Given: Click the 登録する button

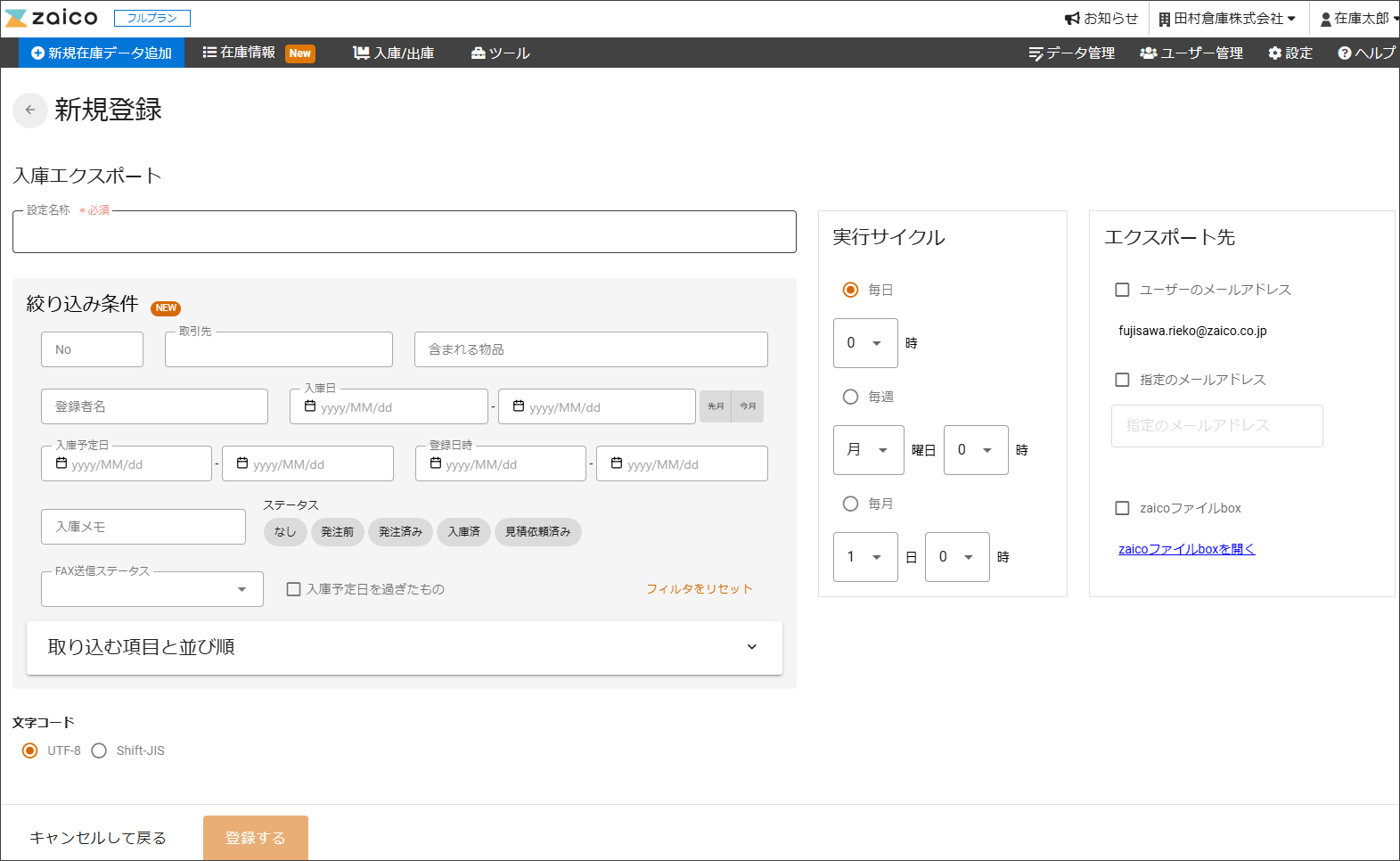Looking at the screenshot, I should [x=255, y=838].
